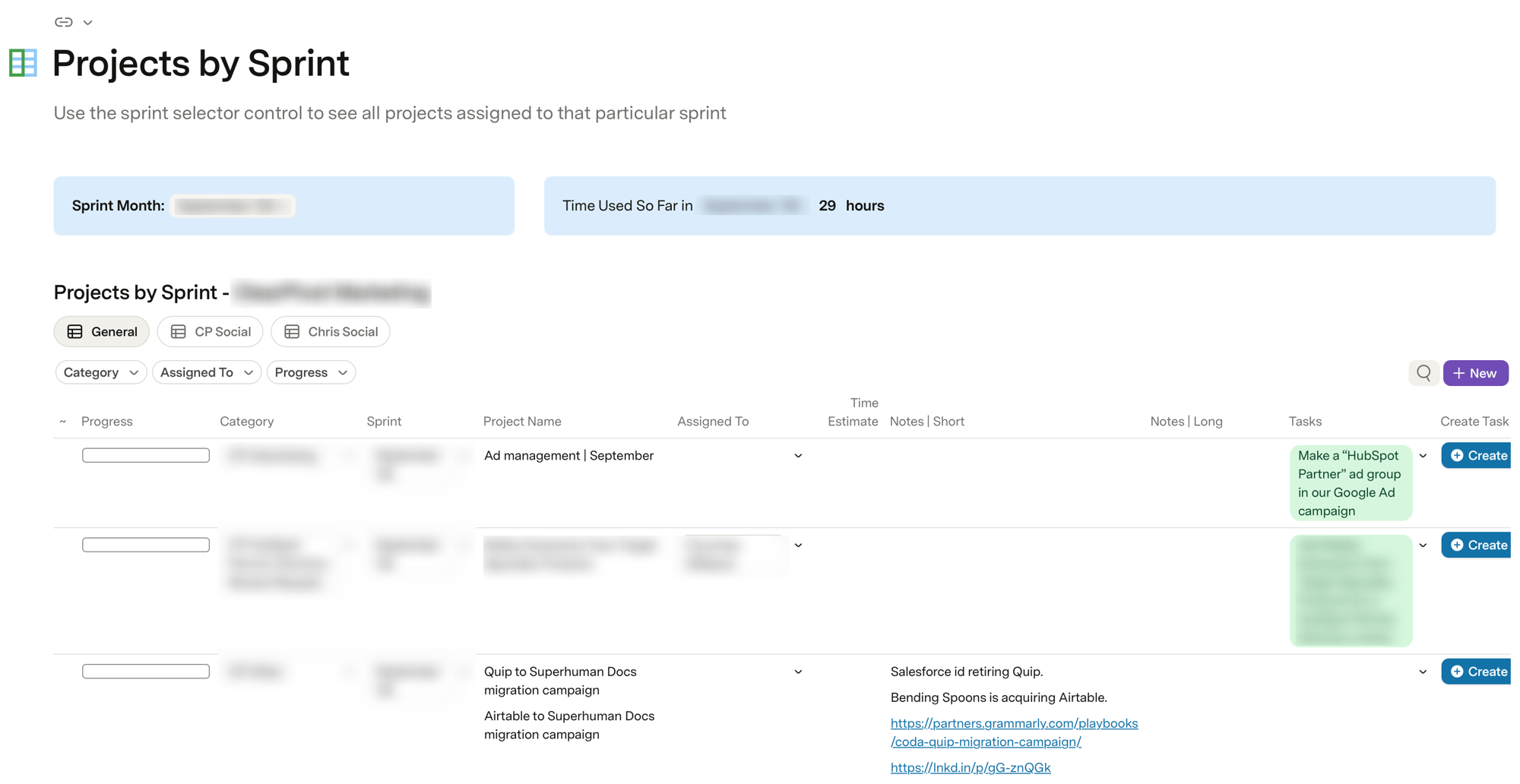This screenshot has width=1520, height=784.
Task: Click the copy link icon above the title
Action: [64, 22]
